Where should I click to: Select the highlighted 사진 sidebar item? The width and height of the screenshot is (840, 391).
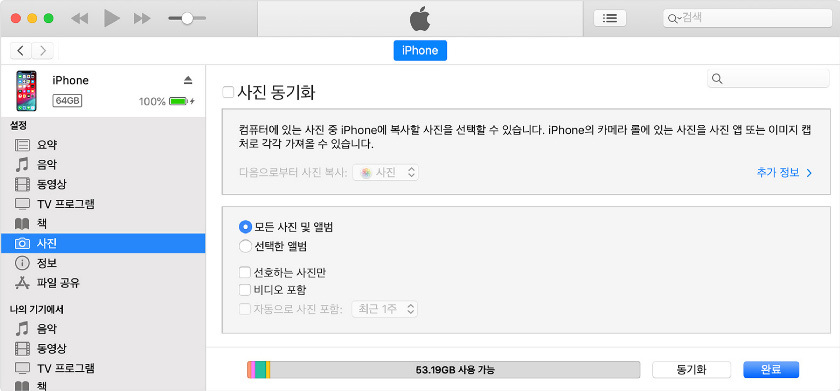tap(103, 243)
